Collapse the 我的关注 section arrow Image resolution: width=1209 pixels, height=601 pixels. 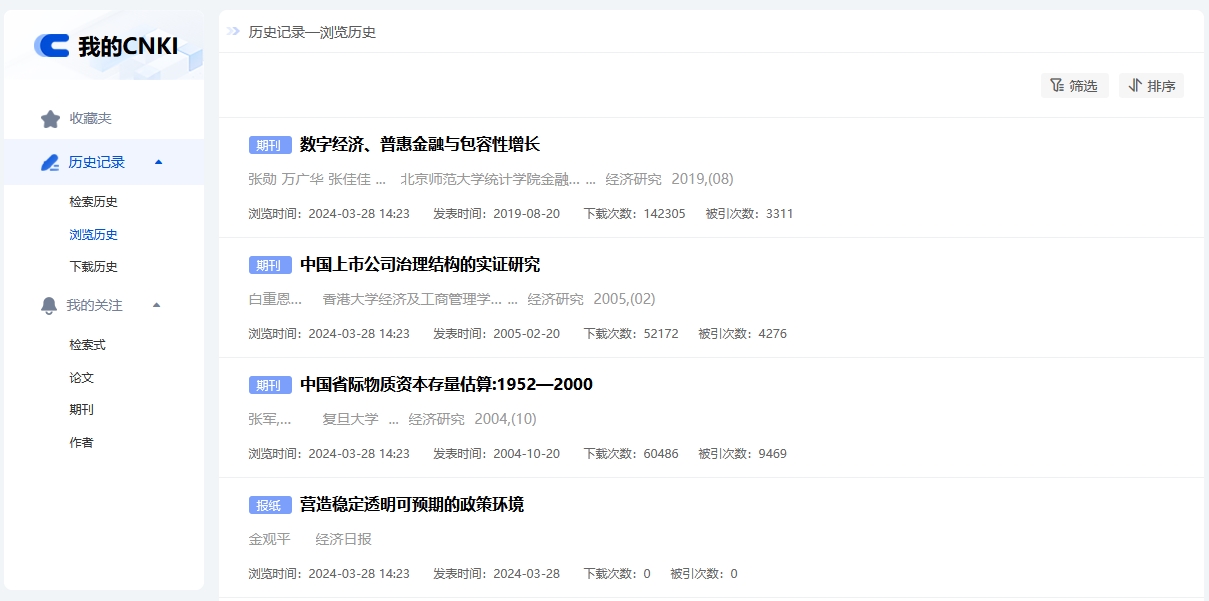pyautogui.click(x=156, y=305)
